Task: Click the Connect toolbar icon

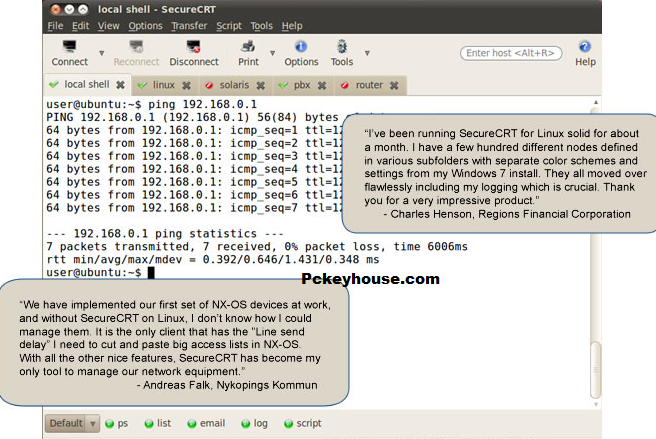Action: (69, 53)
